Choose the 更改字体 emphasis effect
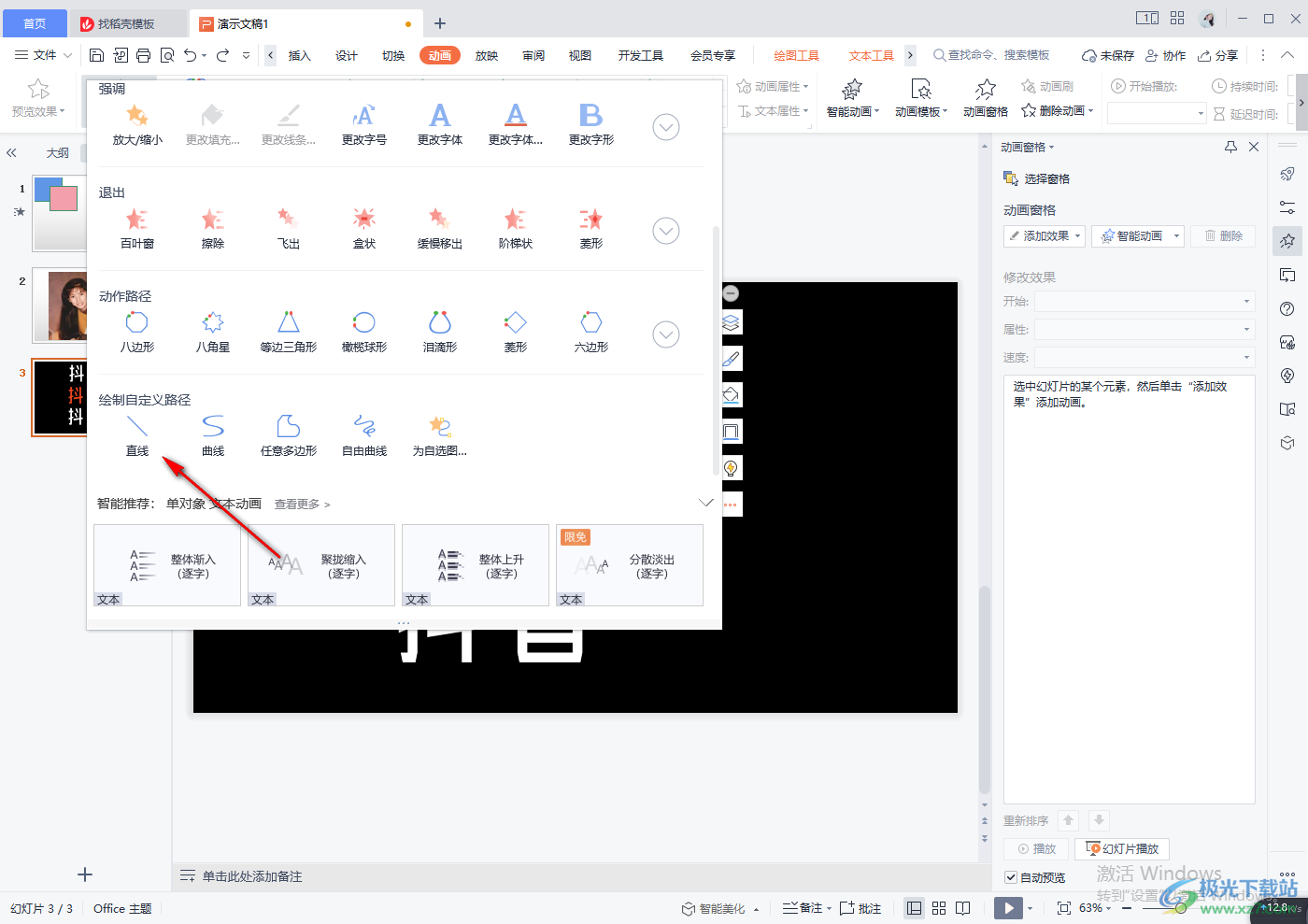The height and width of the screenshot is (924, 1308). pyautogui.click(x=439, y=125)
